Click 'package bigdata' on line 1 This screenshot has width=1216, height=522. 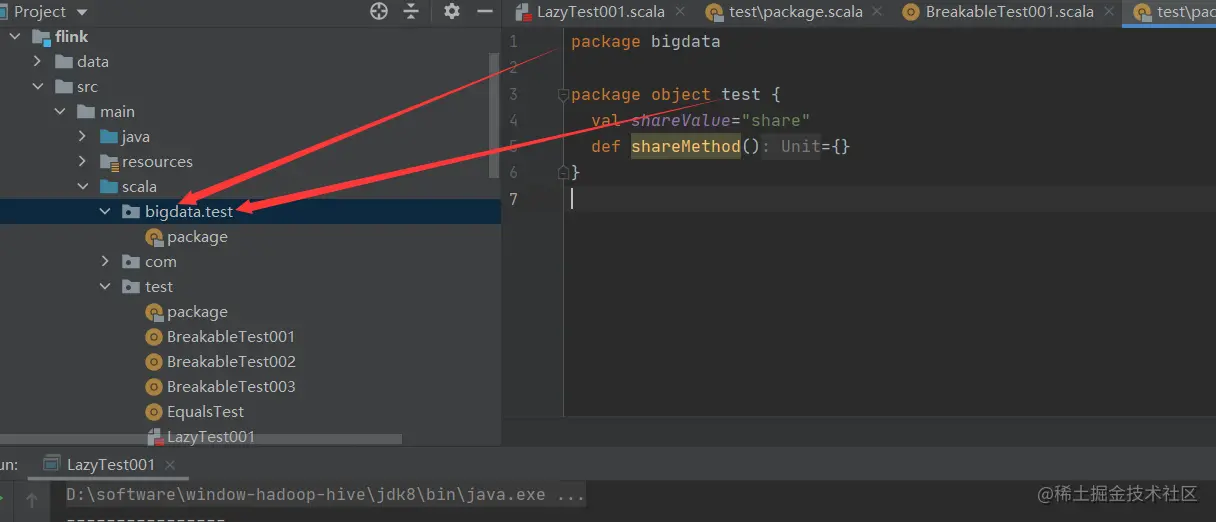click(x=645, y=42)
